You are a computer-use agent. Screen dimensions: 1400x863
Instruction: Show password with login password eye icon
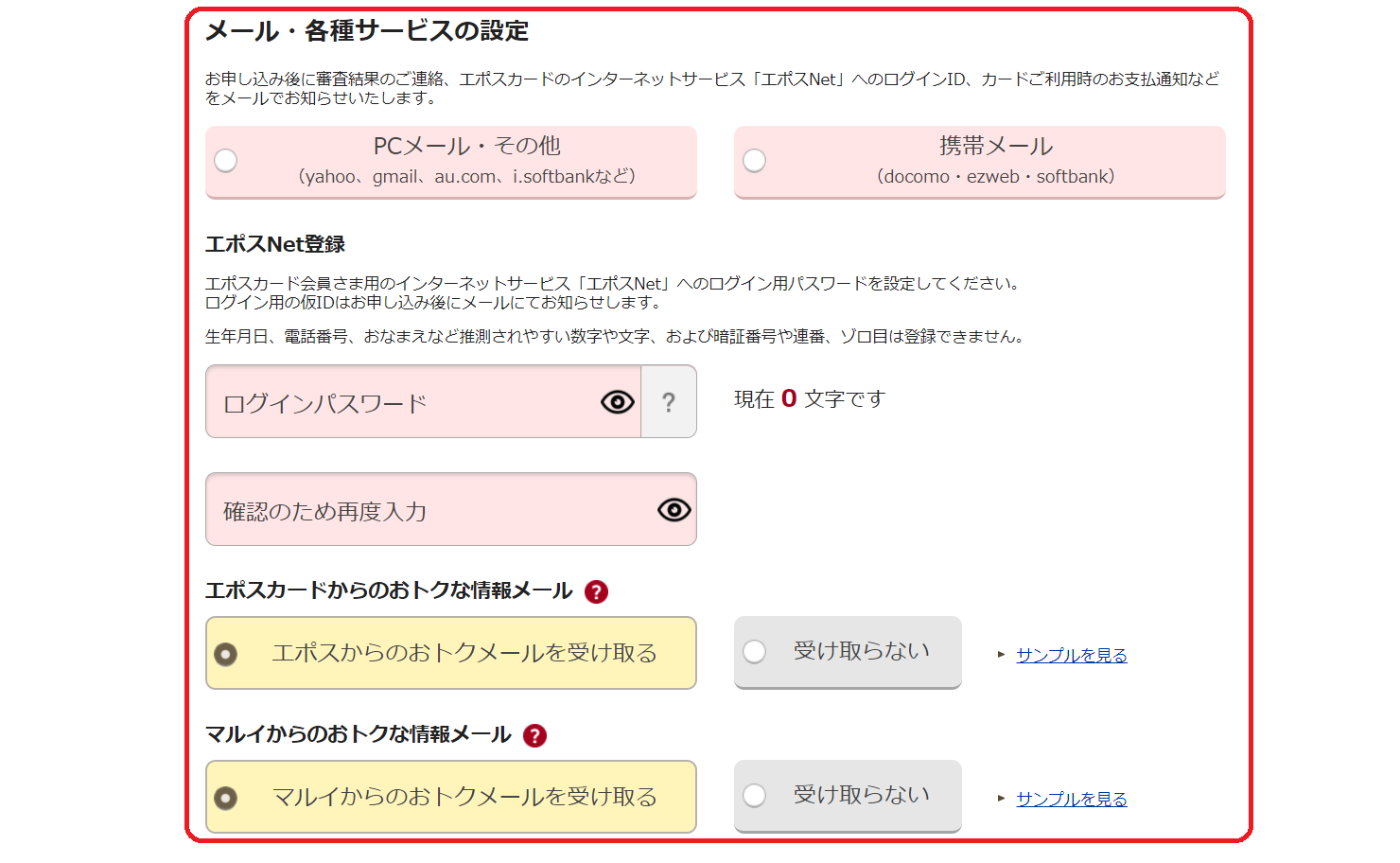click(618, 402)
